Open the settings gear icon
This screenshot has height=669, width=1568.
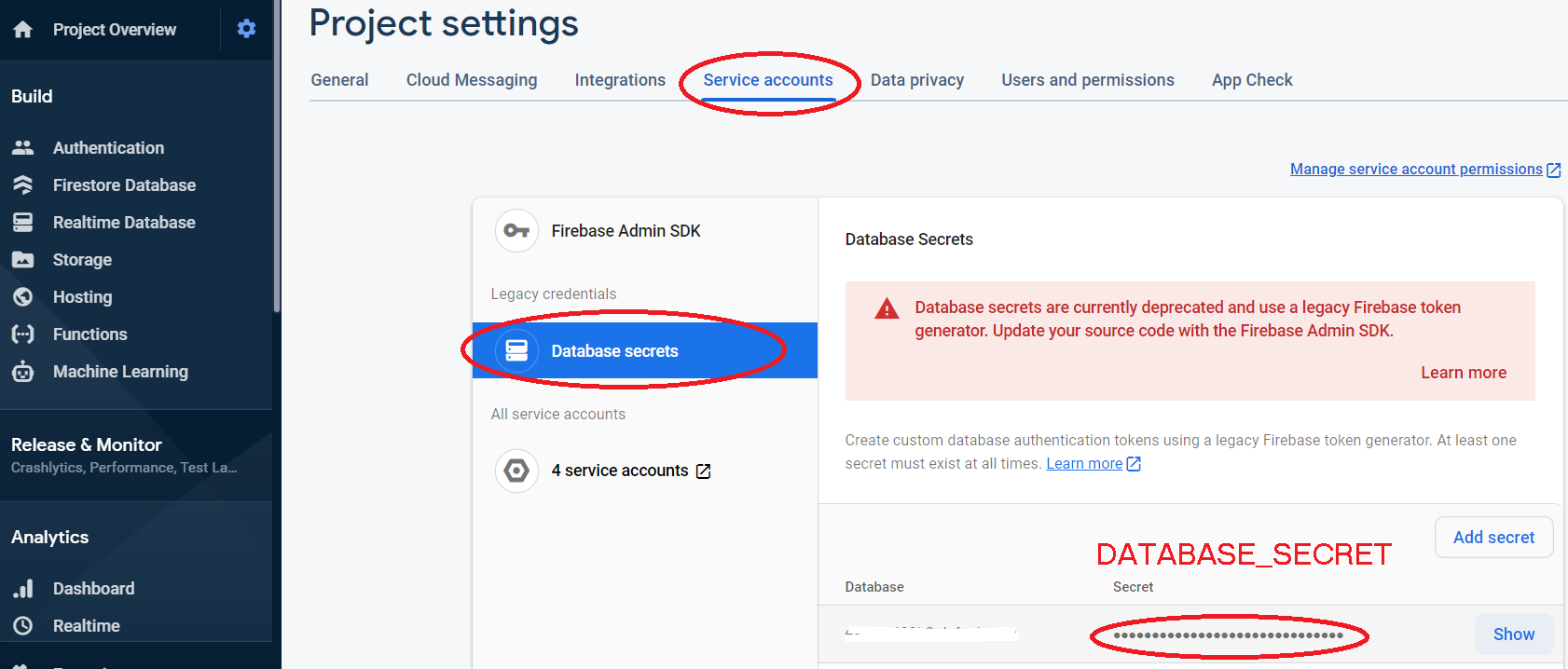246,29
